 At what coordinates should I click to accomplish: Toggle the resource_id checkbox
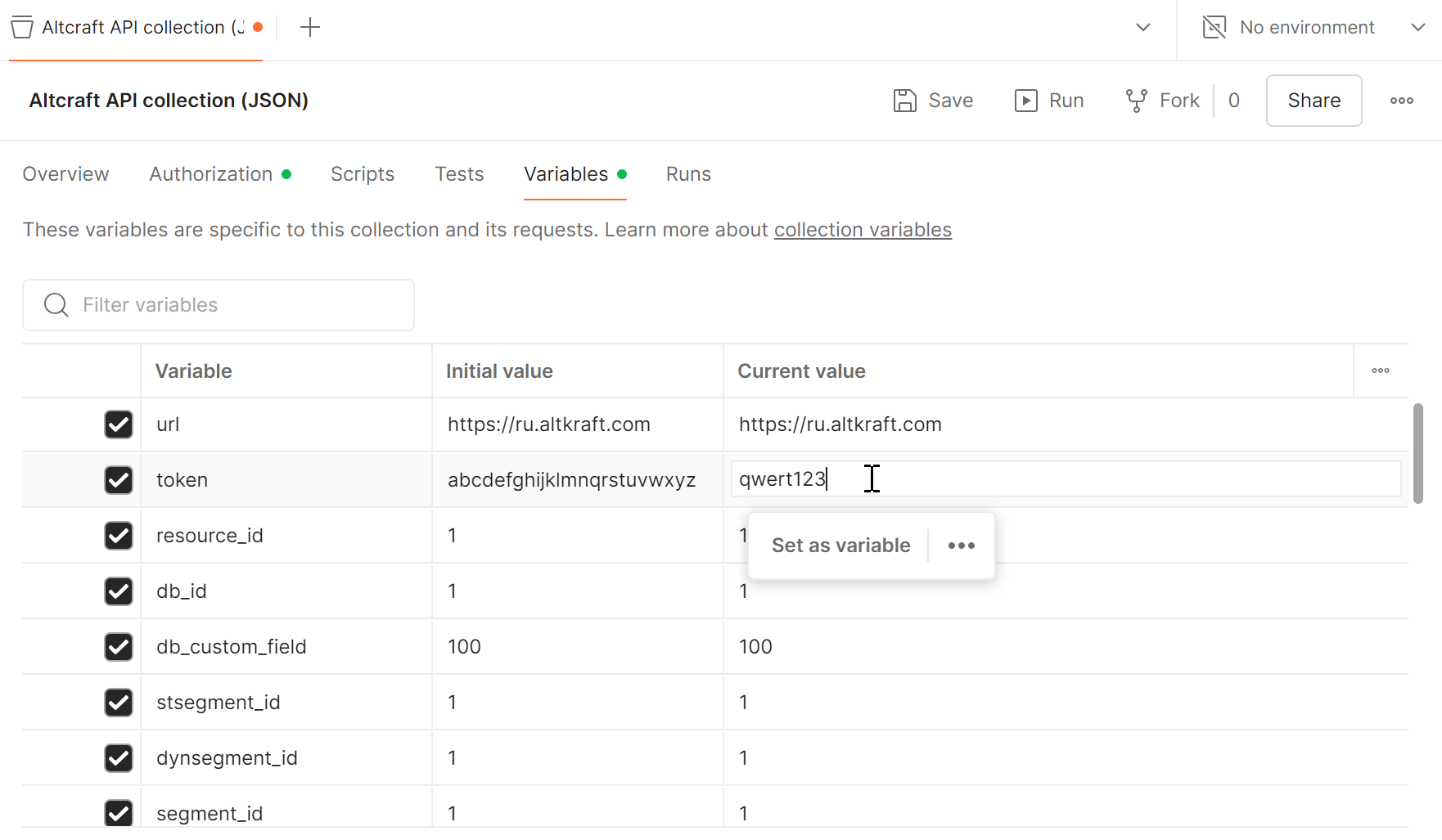(x=119, y=536)
